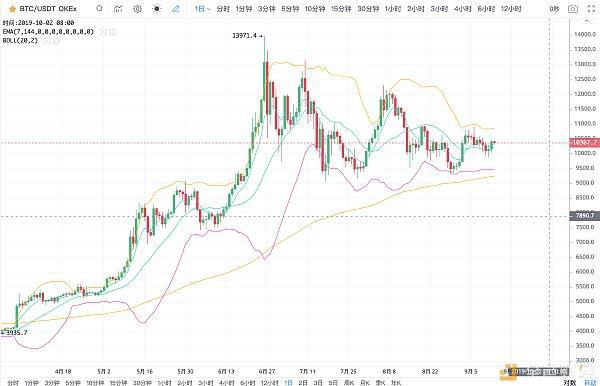Open the chart indicators icon
This screenshot has width=600, height=386.
point(118,8)
